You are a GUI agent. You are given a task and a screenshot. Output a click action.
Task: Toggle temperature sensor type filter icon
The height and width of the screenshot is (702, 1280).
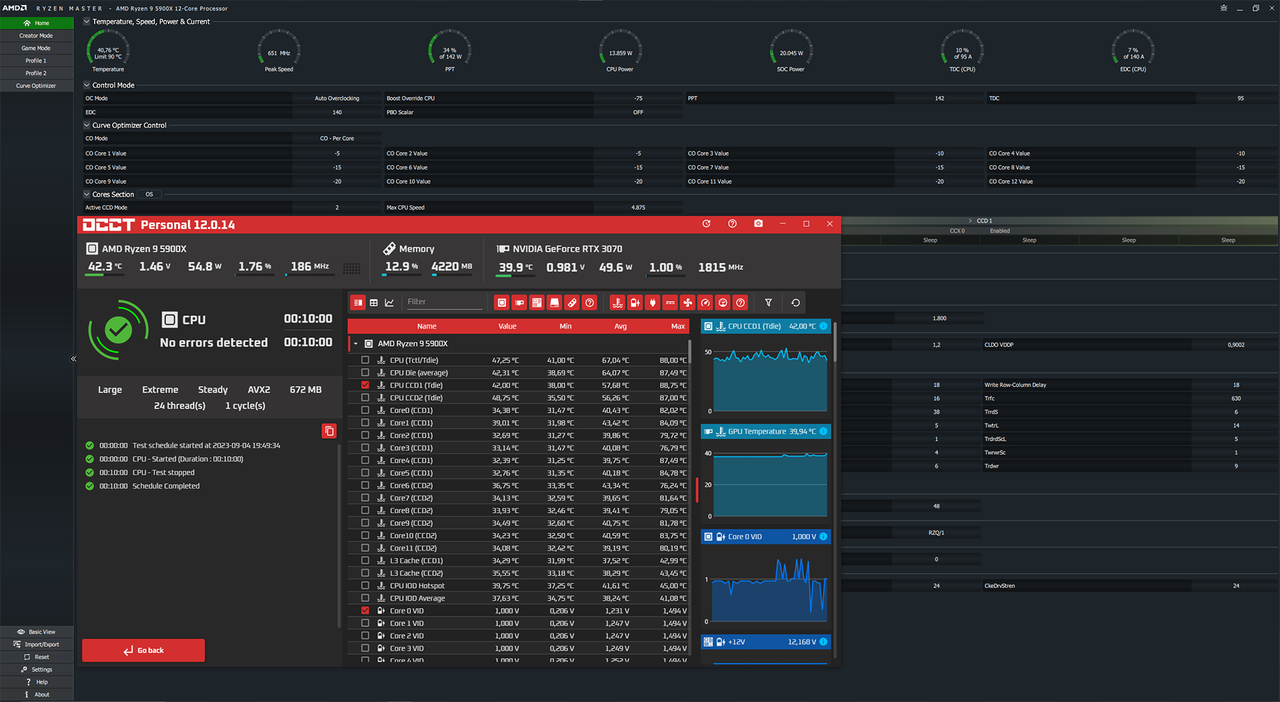pos(618,302)
